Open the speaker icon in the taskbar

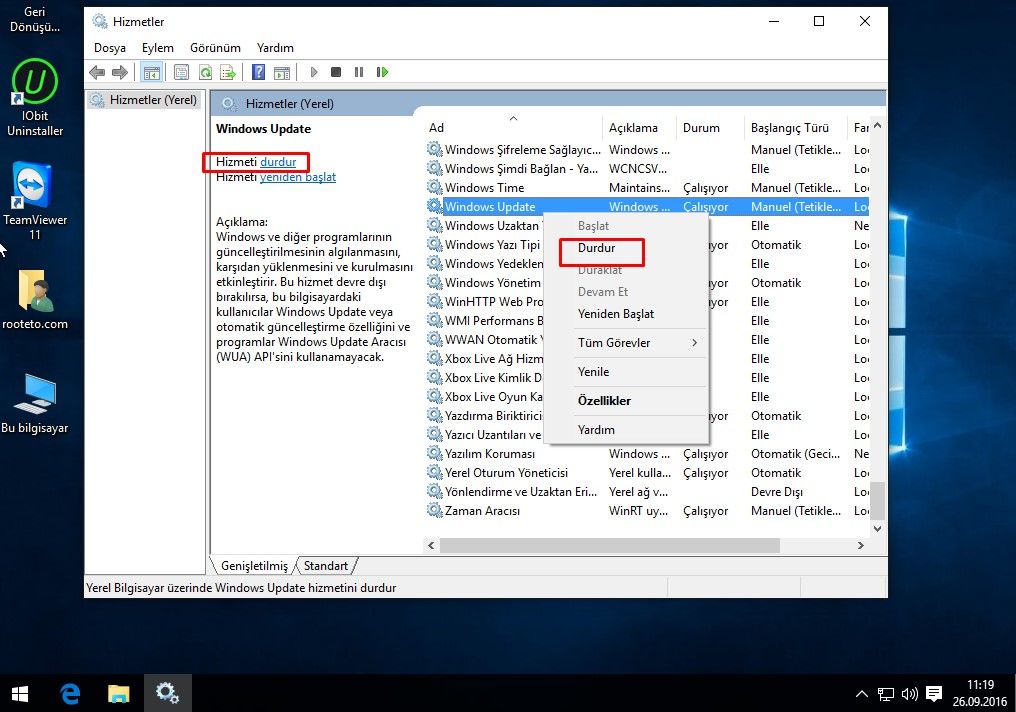(x=909, y=692)
